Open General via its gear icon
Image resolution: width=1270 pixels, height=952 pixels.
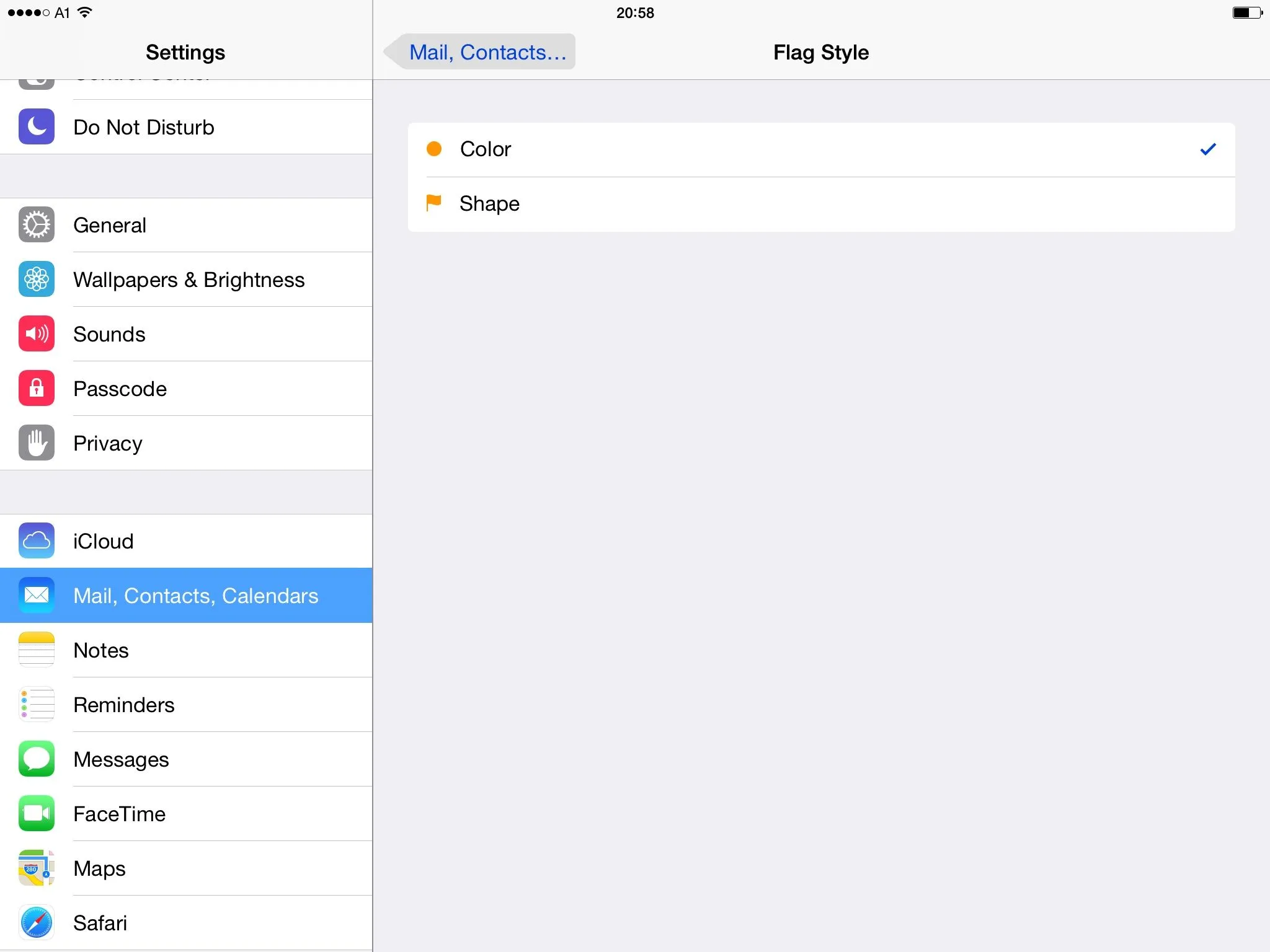(37, 225)
